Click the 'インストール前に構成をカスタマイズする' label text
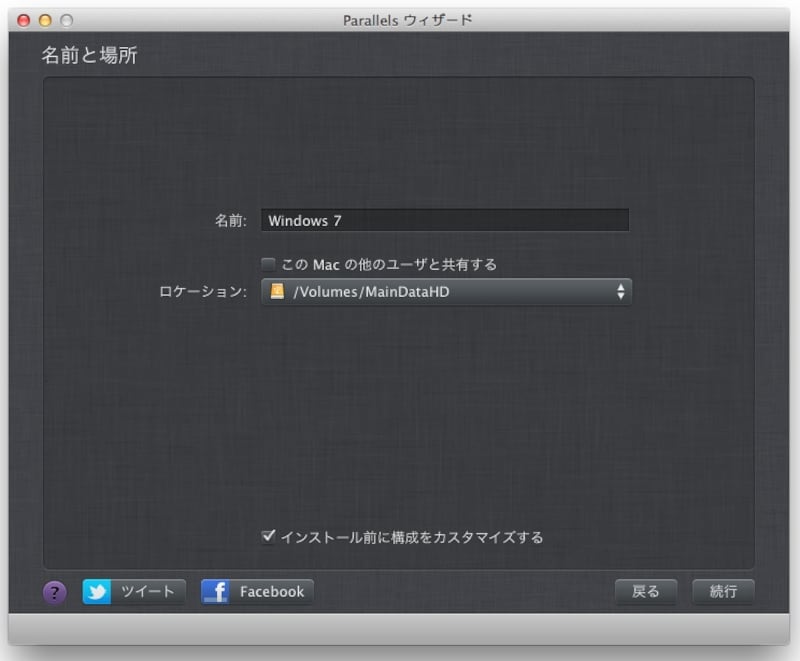Screen dimensions: 800x661 (x=412, y=538)
